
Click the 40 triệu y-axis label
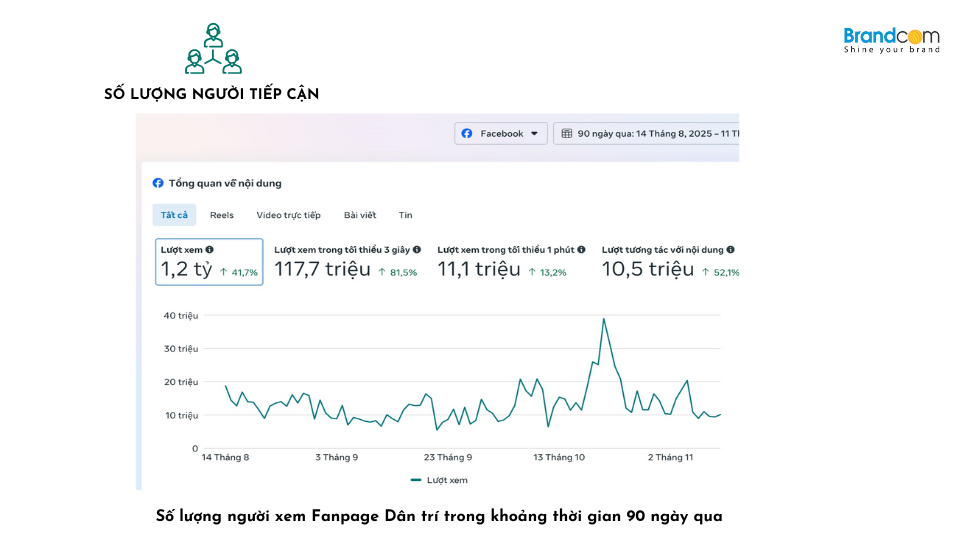pyautogui.click(x=181, y=316)
